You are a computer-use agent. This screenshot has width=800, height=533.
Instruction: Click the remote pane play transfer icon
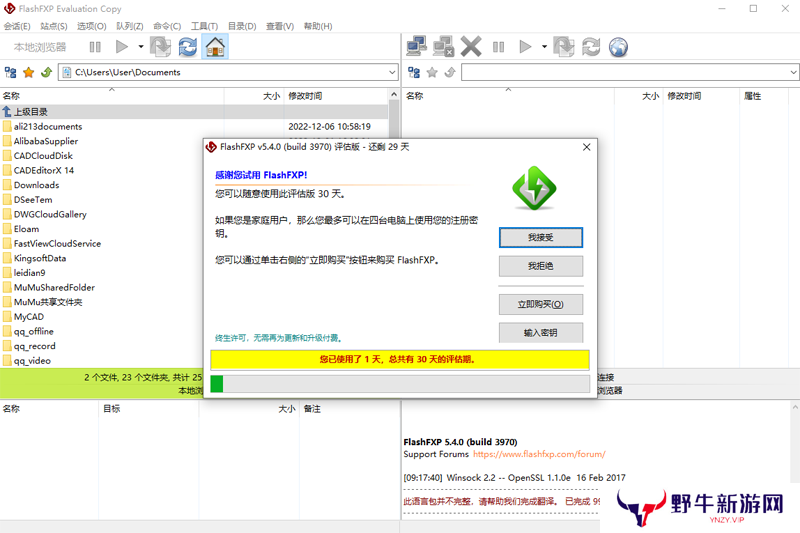[x=525, y=47]
